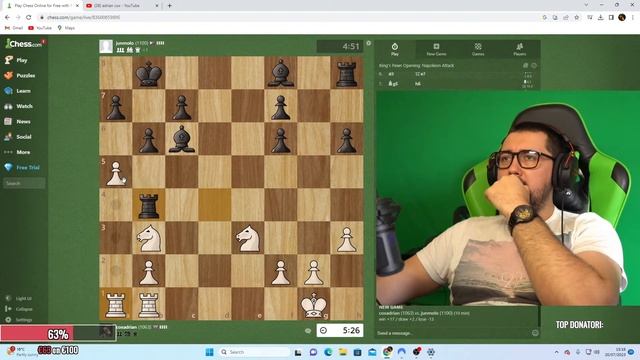Screen dimensions: 640x360
Task: Select the white king on g1
Action: pos(313,304)
